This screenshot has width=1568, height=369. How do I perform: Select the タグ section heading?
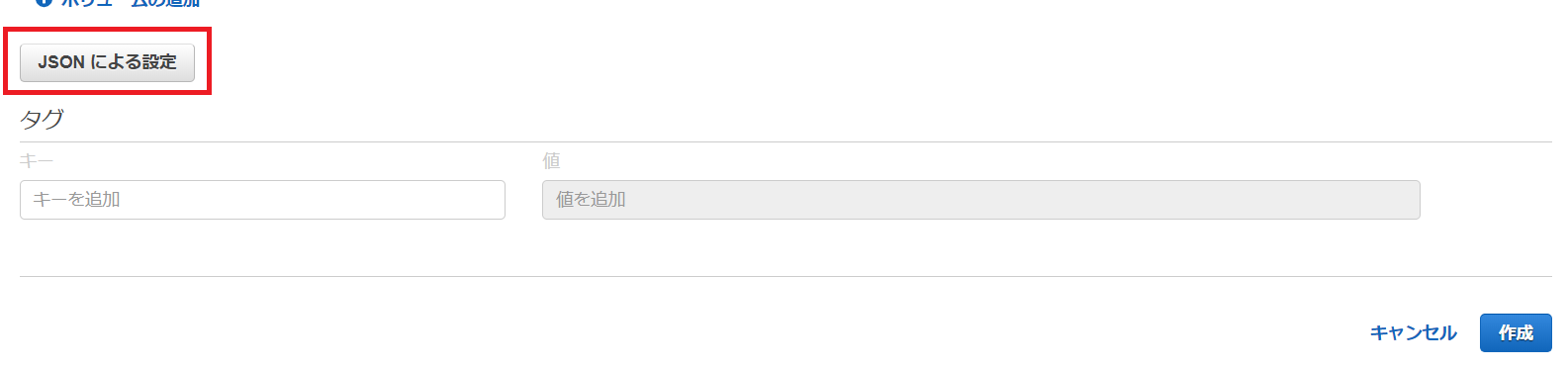(42, 120)
